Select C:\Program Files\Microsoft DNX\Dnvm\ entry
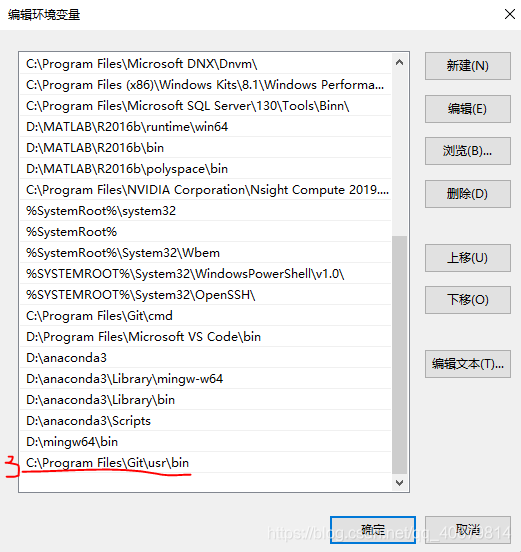 (x=206, y=64)
